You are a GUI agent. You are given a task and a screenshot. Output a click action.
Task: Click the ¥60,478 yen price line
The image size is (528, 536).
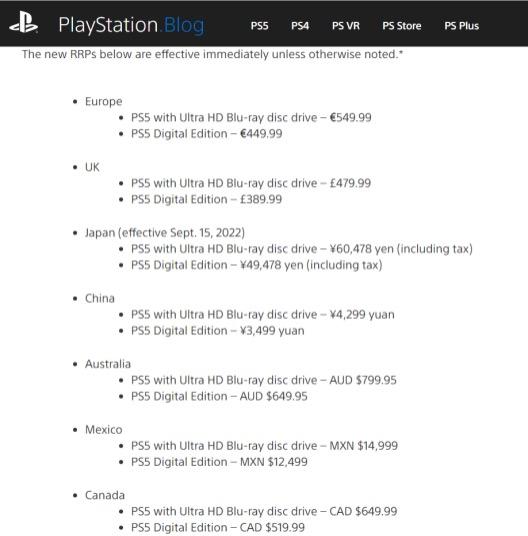point(302,249)
